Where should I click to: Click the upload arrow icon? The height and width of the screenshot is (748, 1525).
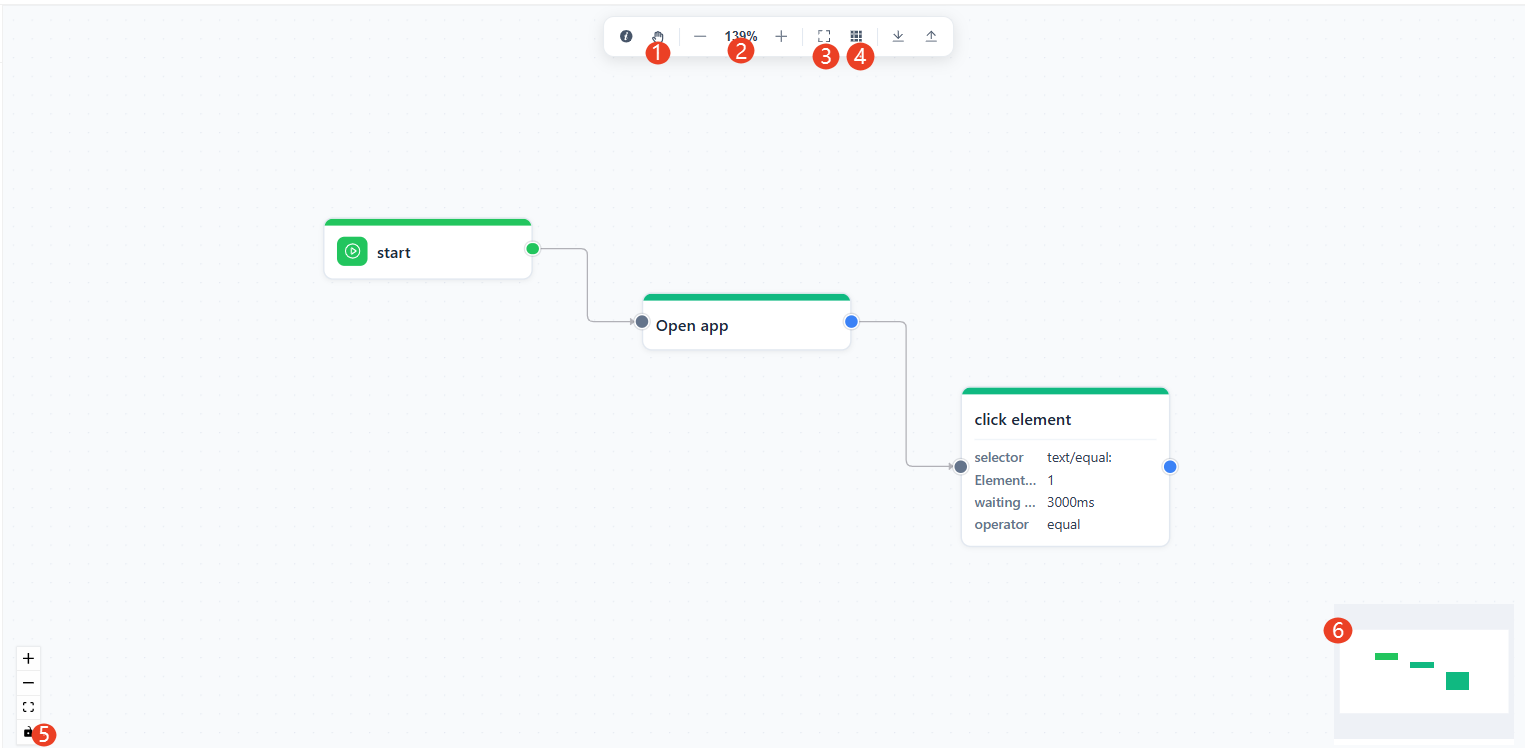click(x=931, y=36)
